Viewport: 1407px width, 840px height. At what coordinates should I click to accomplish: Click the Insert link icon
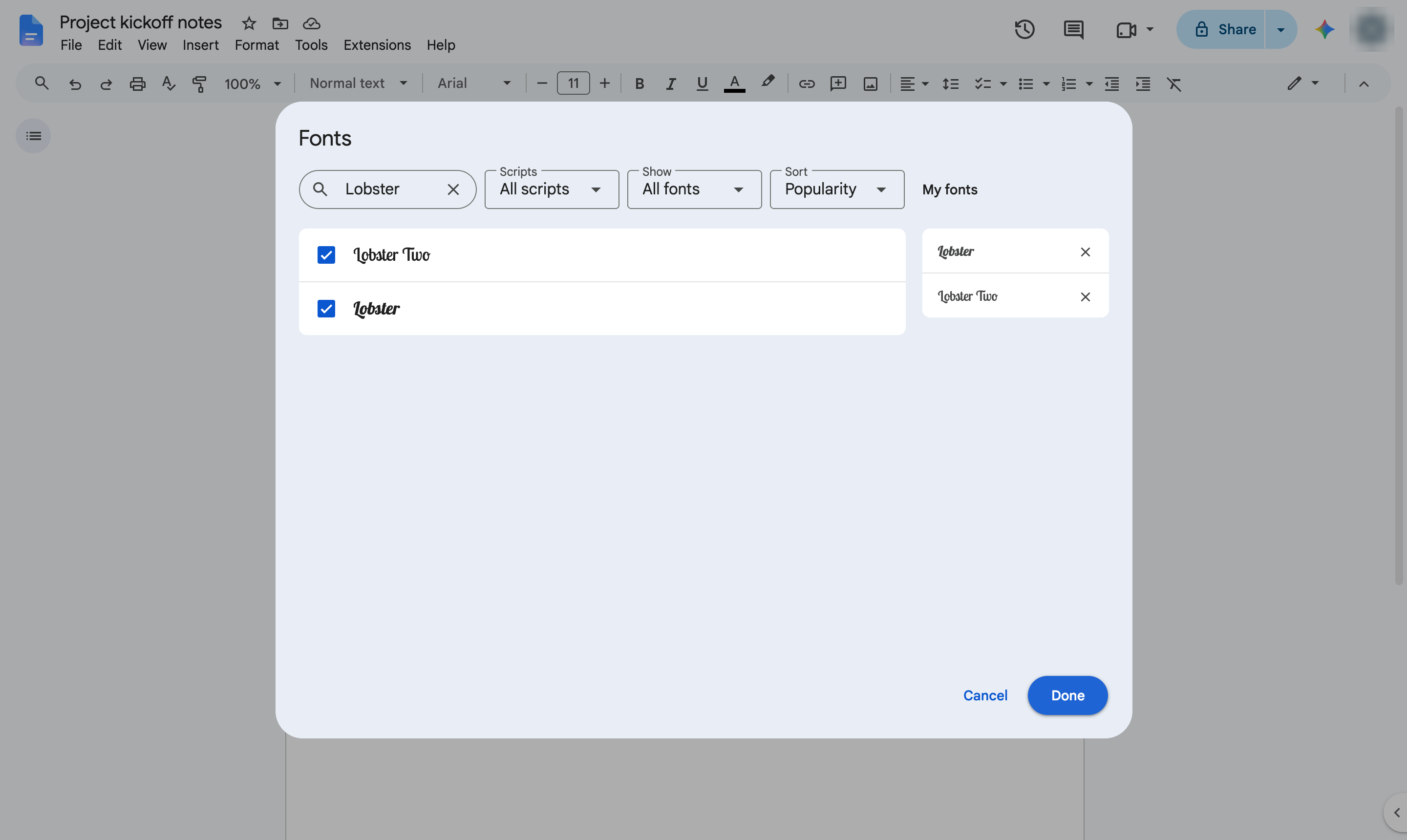(806, 84)
